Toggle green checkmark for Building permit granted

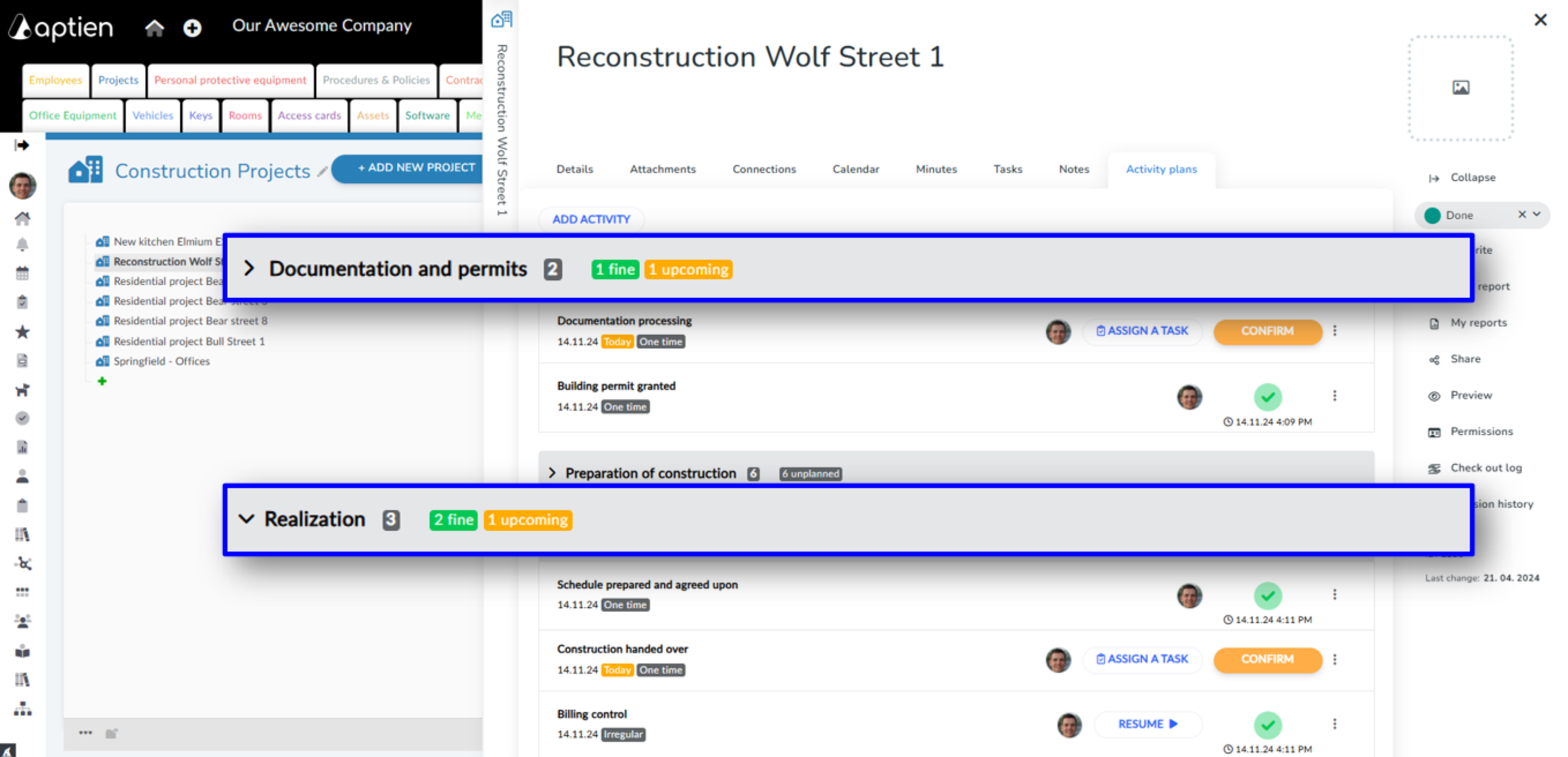[1268, 397]
